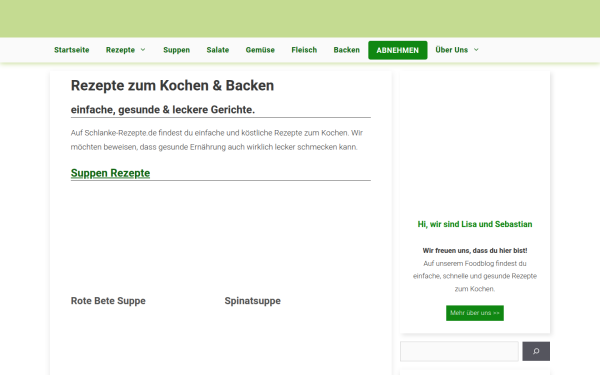600x375 pixels.
Task: Open Gemüse in the navigation bar
Action: tap(260, 50)
